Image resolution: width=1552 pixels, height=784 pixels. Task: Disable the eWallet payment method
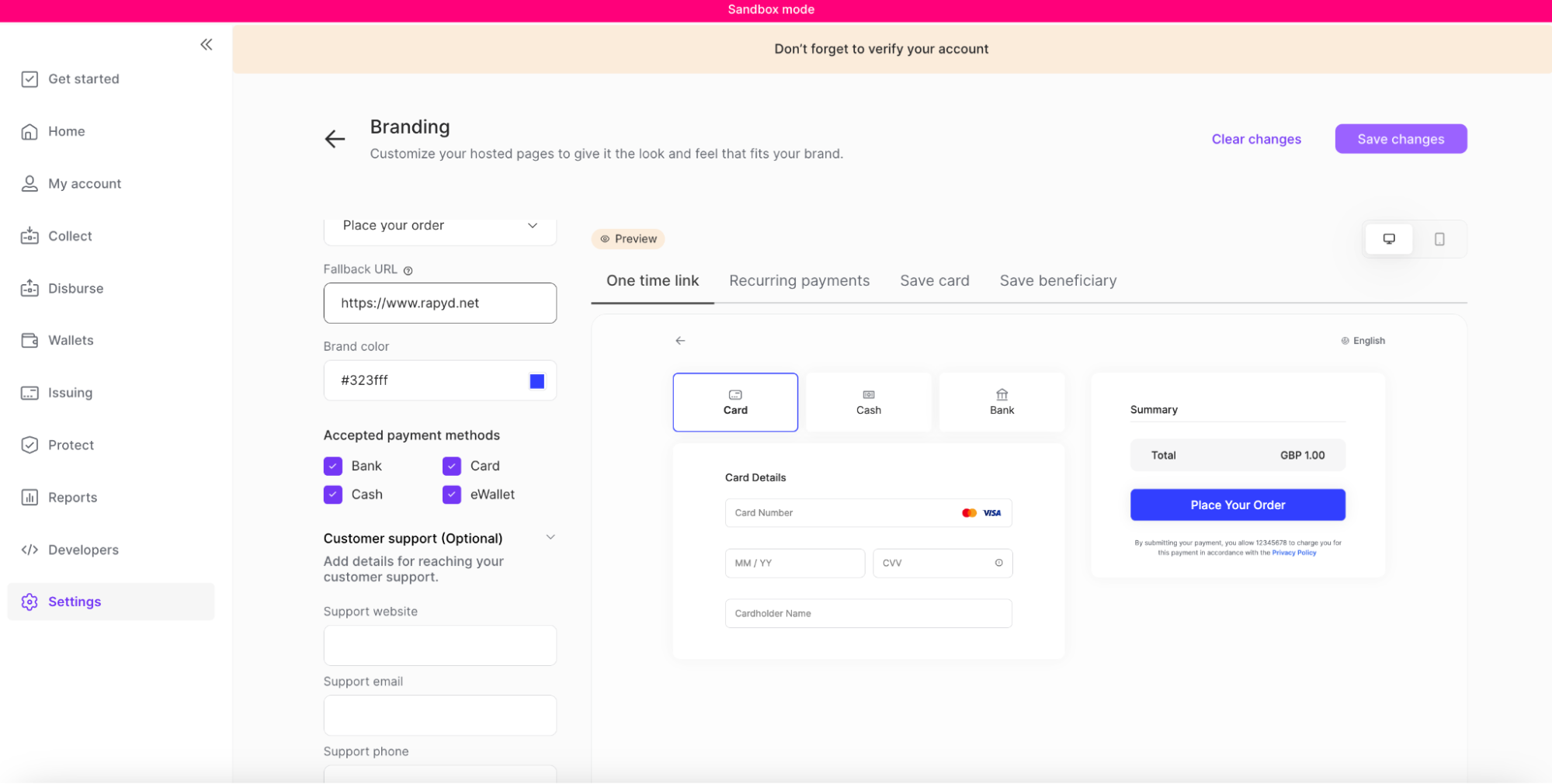click(451, 494)
